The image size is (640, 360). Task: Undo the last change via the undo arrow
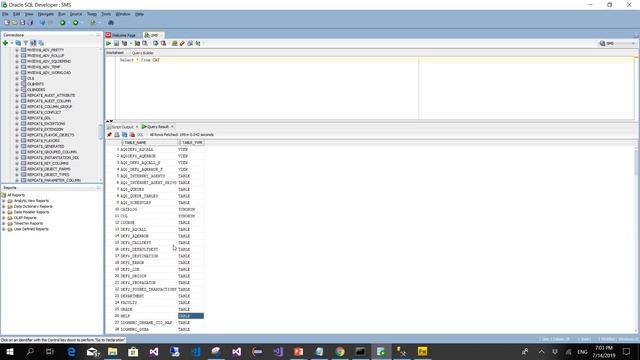pyautogui.click(x=42, y=23)
